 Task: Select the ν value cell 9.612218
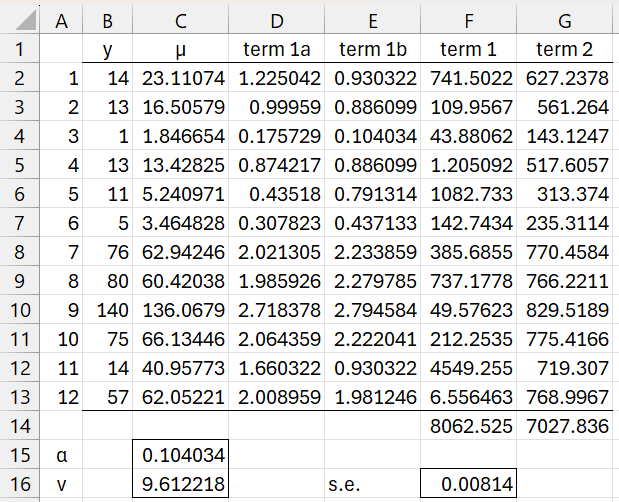[x=182, y=485]
